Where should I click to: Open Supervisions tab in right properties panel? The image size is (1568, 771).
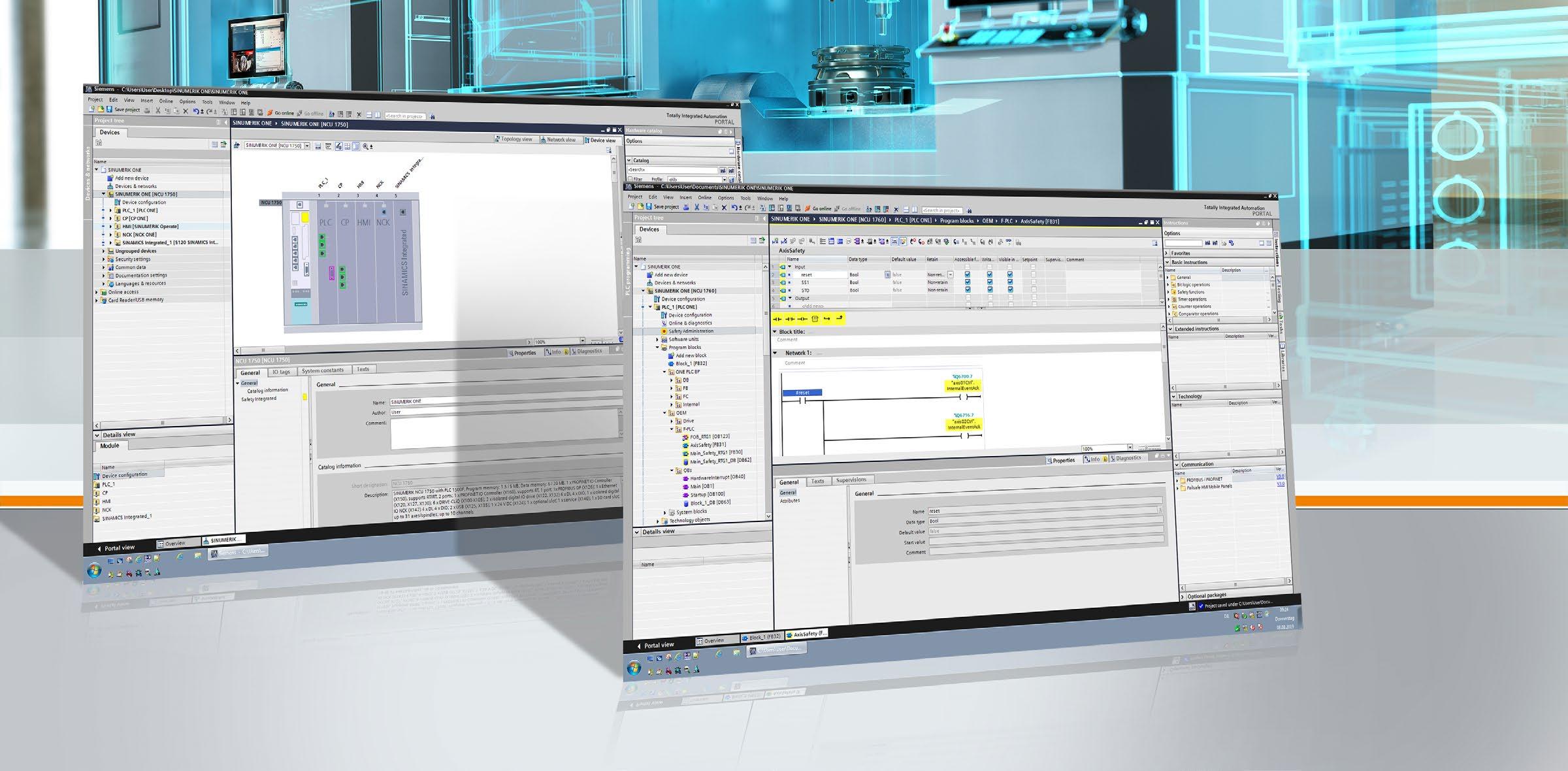(x=851, y=480)
